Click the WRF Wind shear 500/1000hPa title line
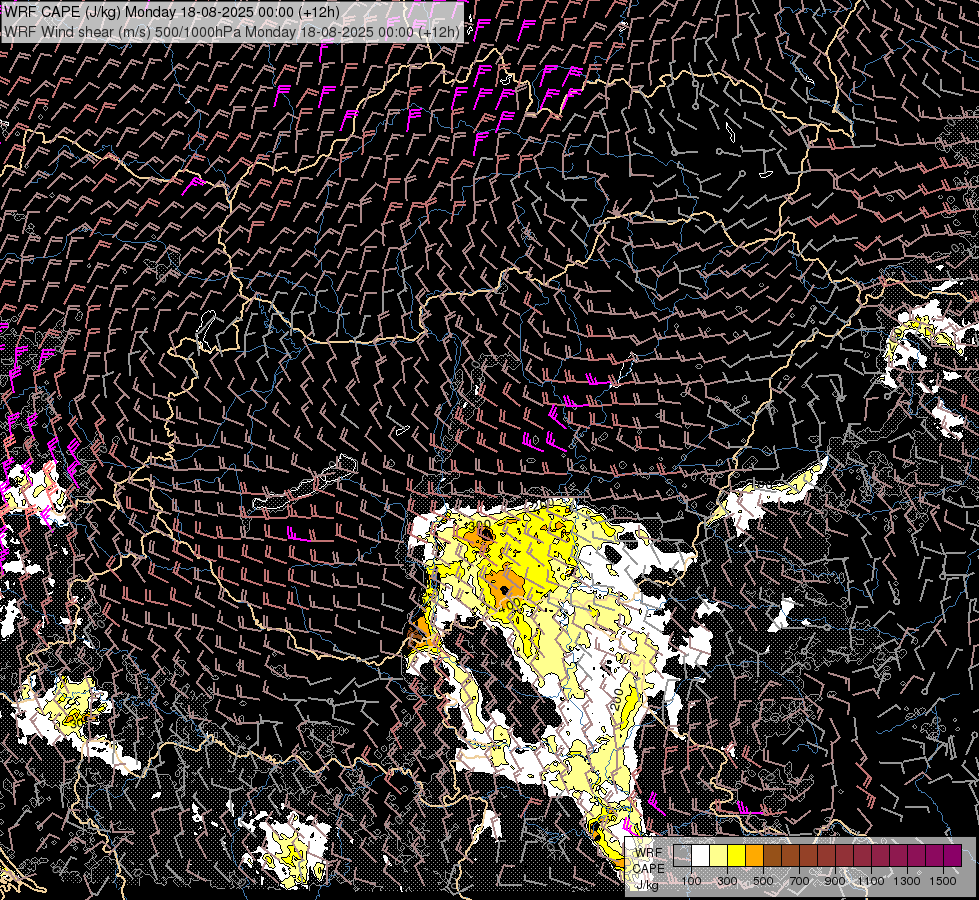Screen dimensions: 979x900 tap(232, 31)
